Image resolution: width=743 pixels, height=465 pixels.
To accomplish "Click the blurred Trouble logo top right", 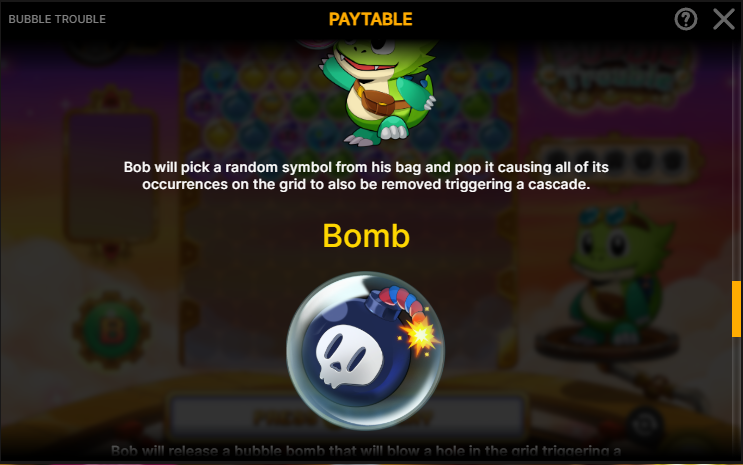I will (x=616, y=78).
